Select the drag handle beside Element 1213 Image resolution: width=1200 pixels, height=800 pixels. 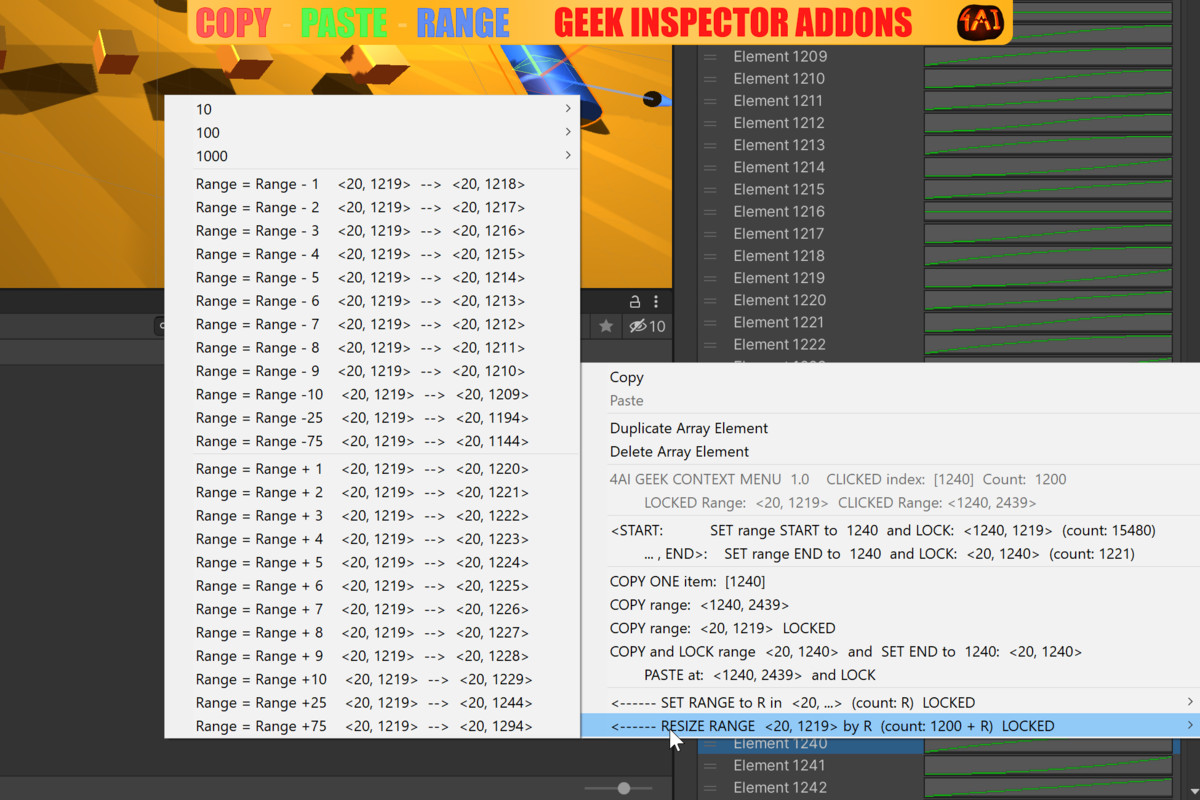point(712,144)
